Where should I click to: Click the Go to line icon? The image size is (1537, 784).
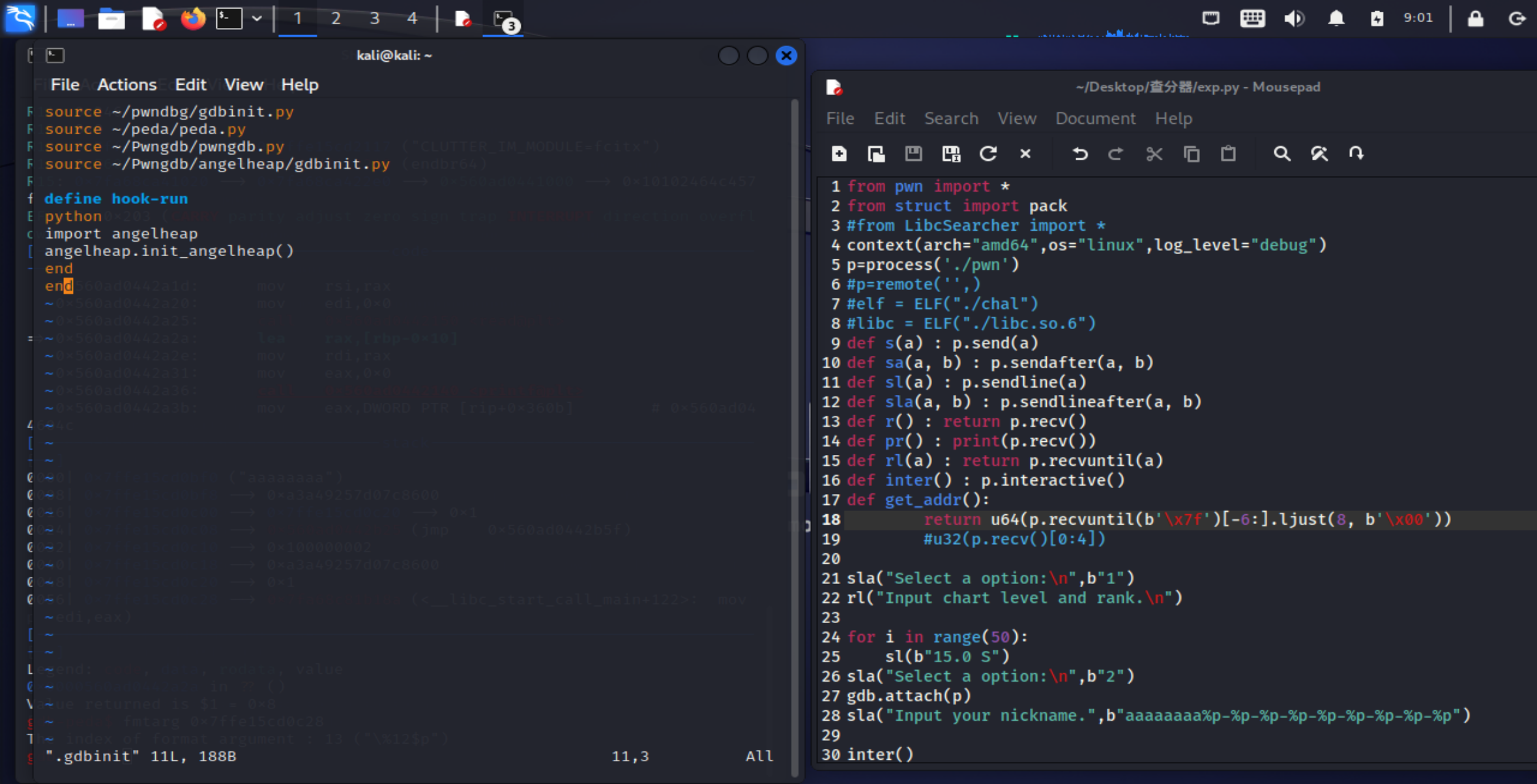click(1356, 154)
